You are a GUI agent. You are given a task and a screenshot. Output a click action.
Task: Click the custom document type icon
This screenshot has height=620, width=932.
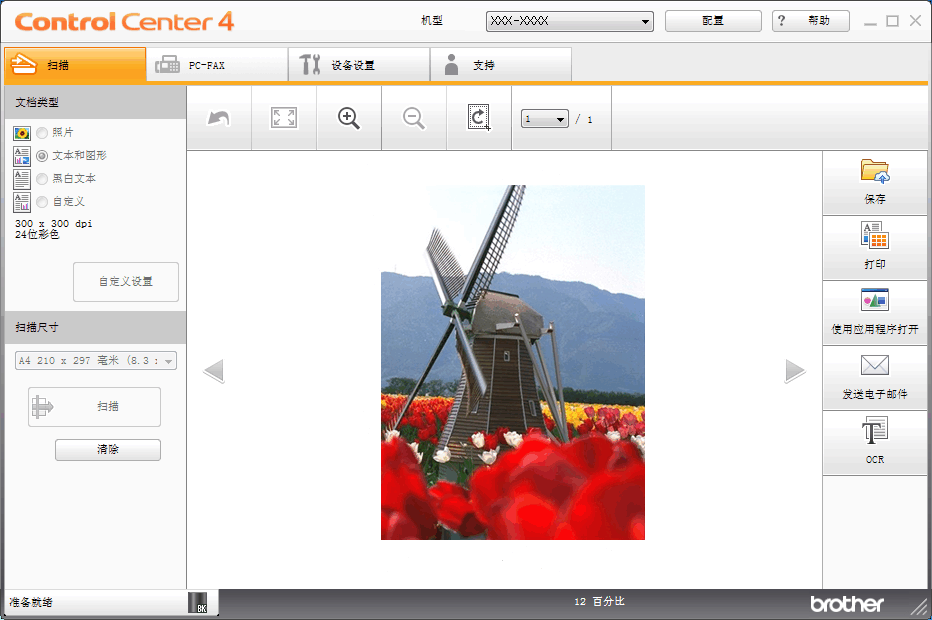tap(22, 202)
